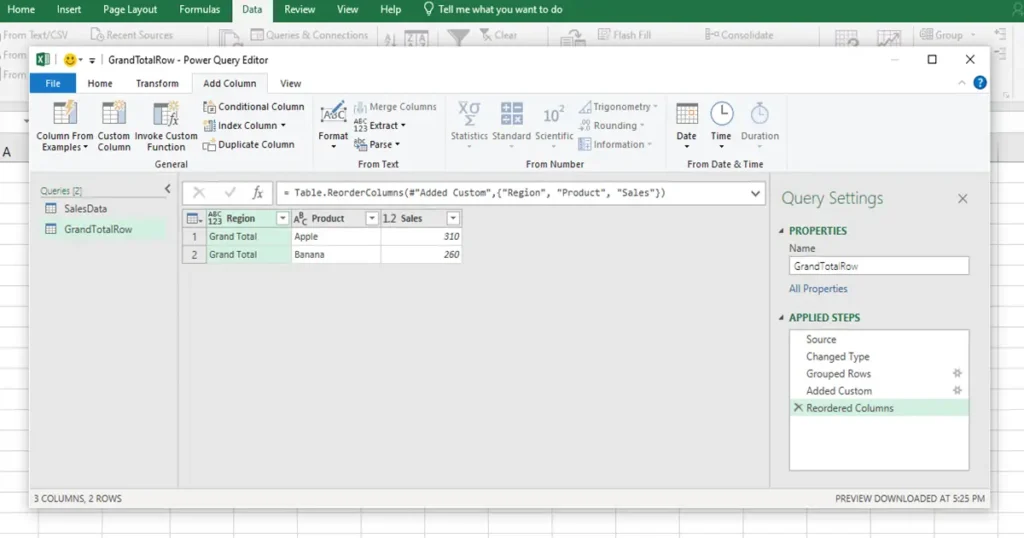This screenshot has height=538, width=1024.
Task: Select the SalesData query
Action: coord(86,208)
